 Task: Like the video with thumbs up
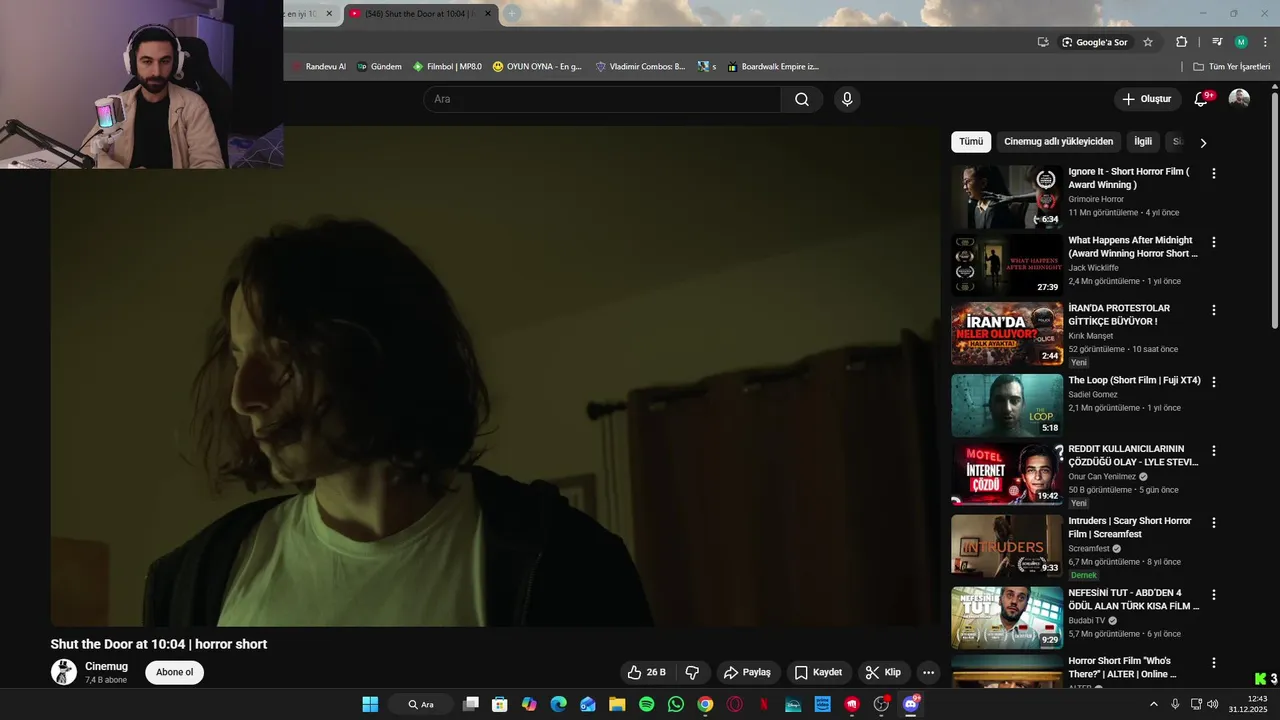tap(647, 672)
